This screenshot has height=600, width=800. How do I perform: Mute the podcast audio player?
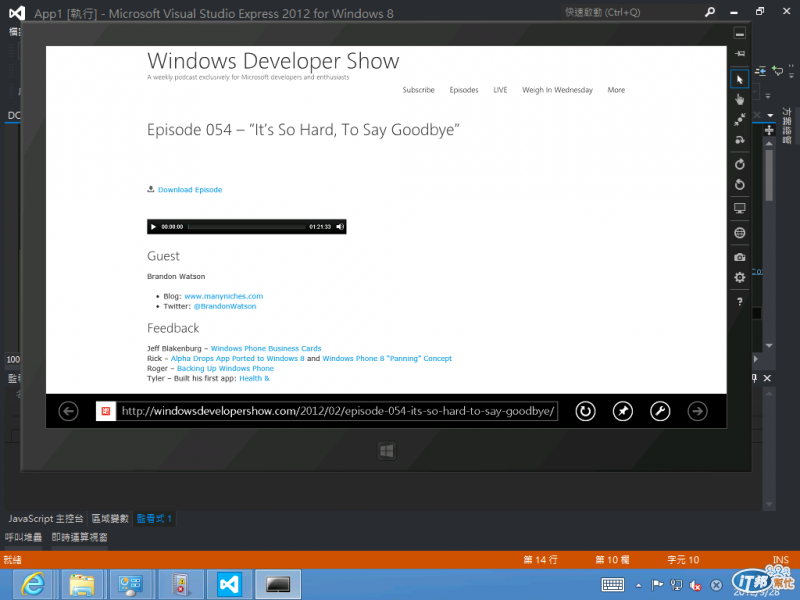[340, 227]
